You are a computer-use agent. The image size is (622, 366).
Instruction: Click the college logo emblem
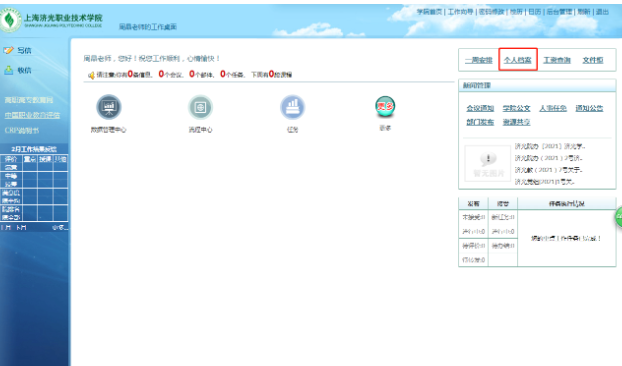10,20
